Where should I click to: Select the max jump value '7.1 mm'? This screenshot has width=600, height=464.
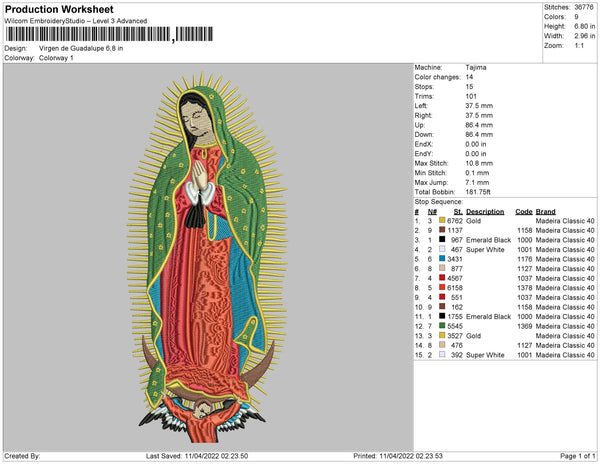(x=477, y=182)
